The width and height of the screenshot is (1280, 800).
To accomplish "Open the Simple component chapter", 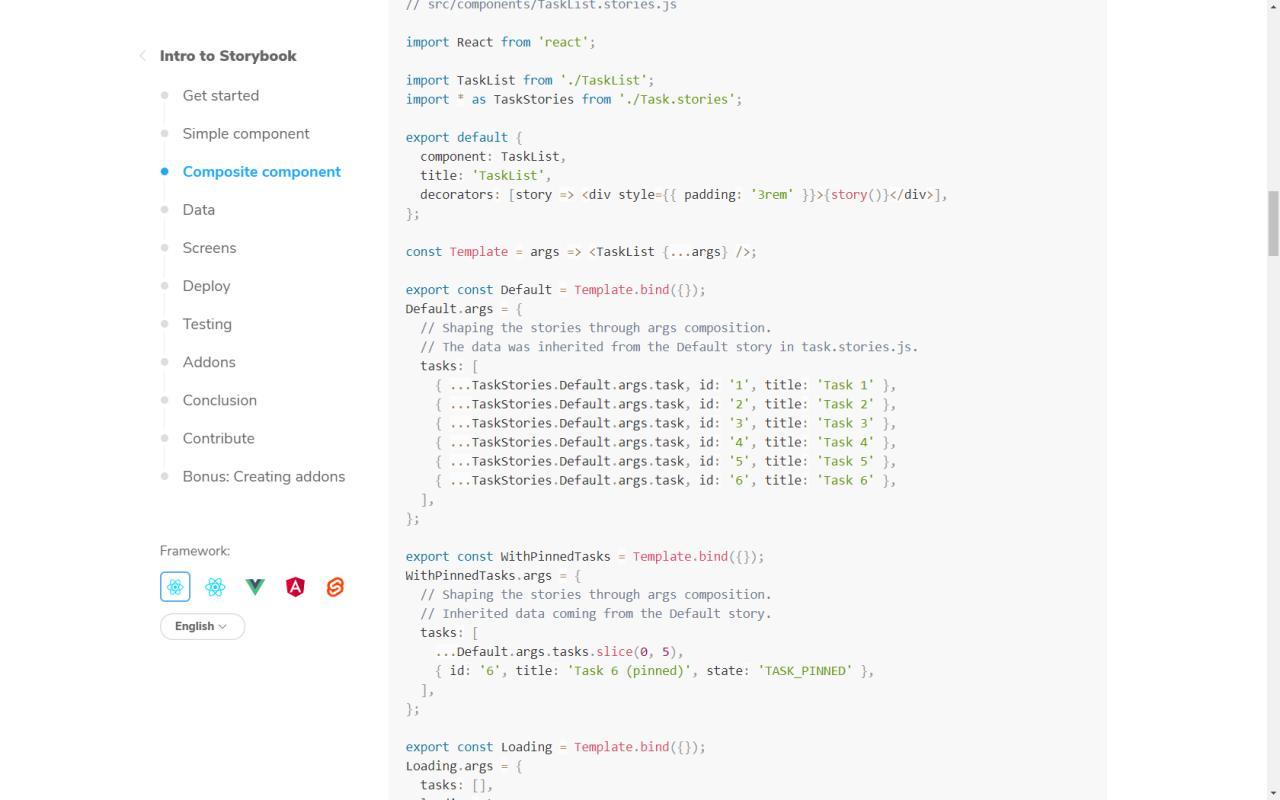I will [245, 134].
